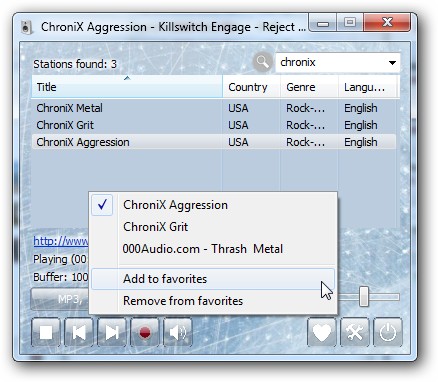Select the ChroniX Grit row in station list
Screen dimensions: 438x382
(214, 125)
